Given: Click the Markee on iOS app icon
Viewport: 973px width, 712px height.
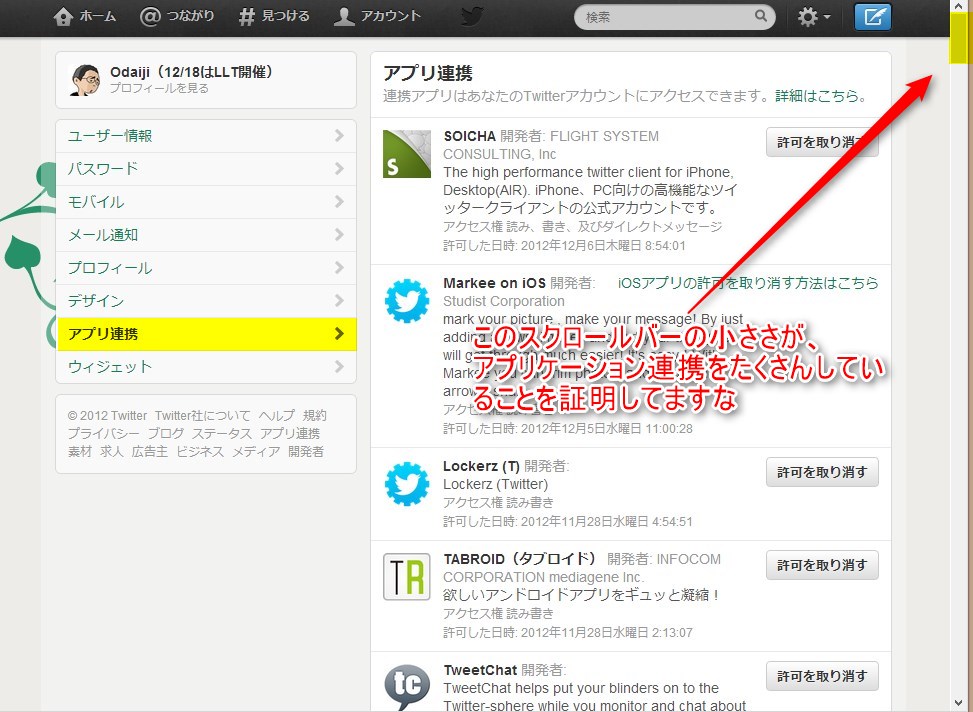Looking at the screenshot, I should (x=406, y=301).
